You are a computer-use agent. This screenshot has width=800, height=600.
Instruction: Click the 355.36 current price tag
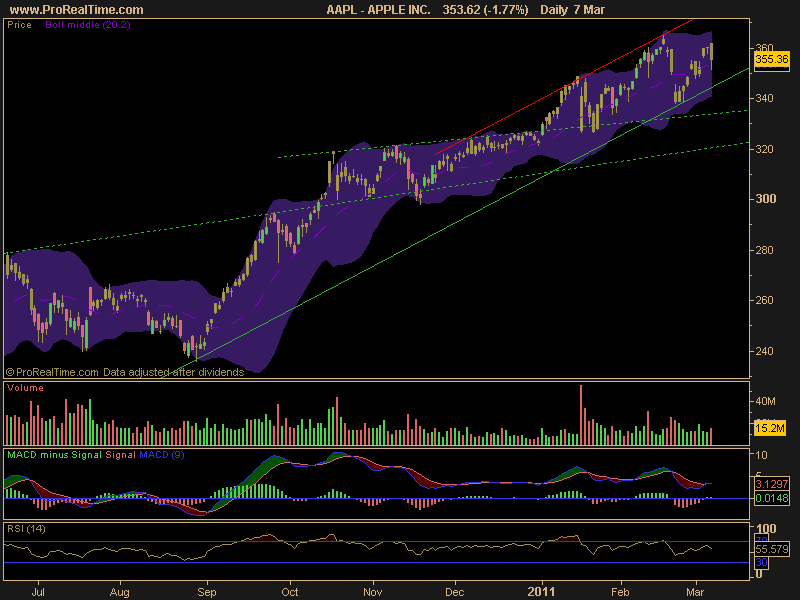[x=771, y=59]
